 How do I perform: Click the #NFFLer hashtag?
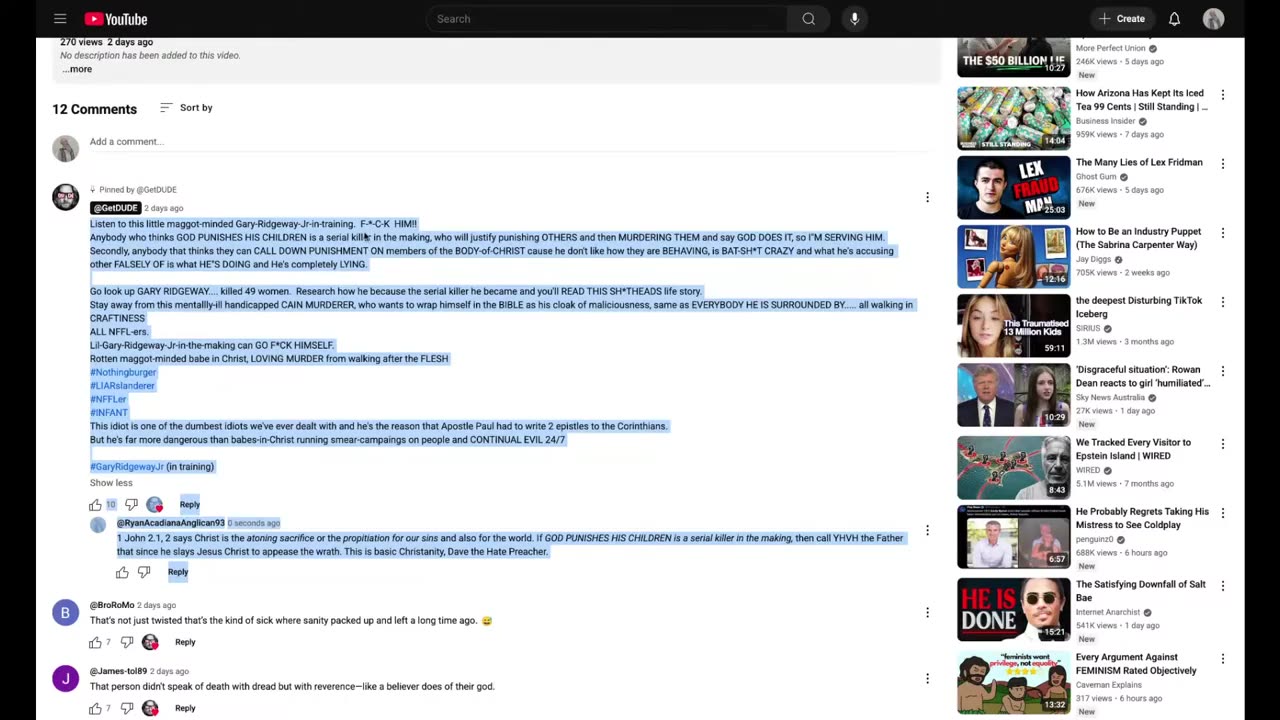[108, 399]
